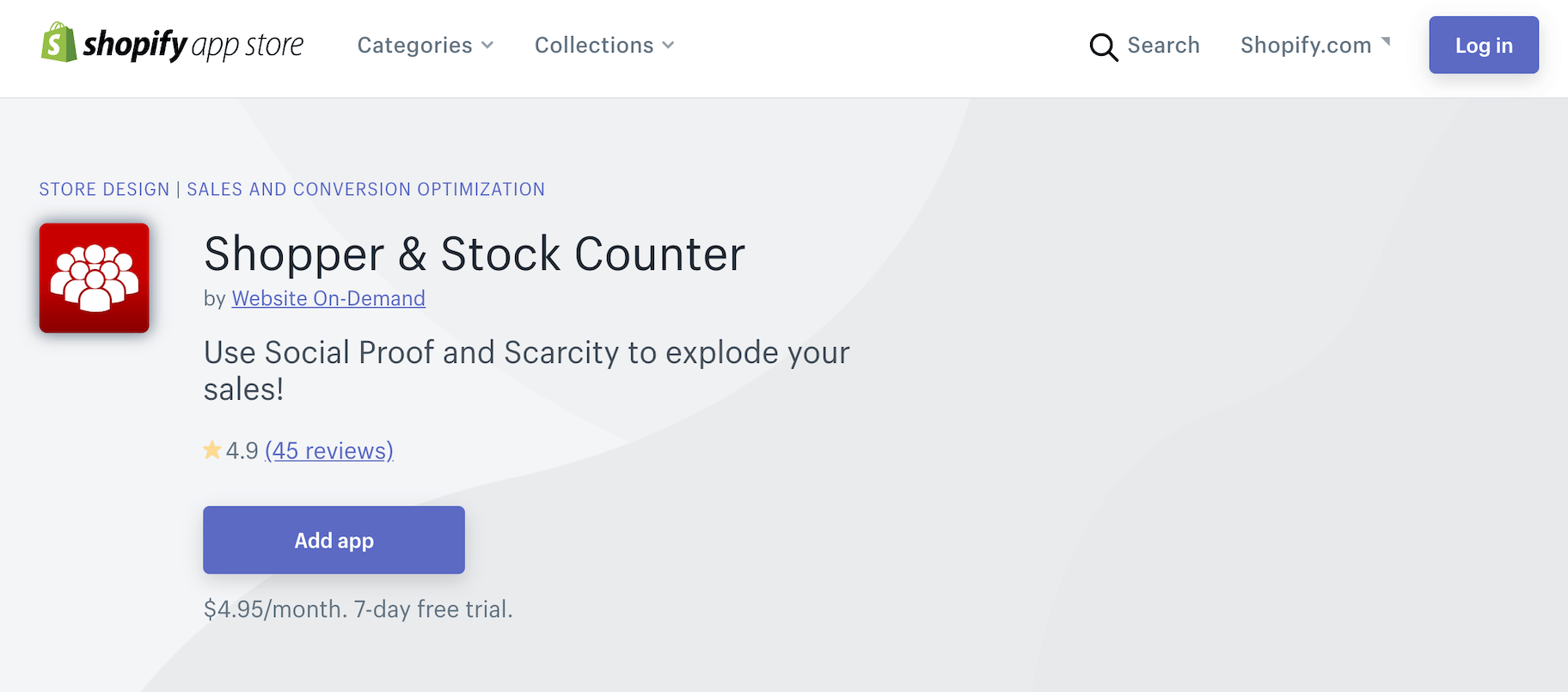Click the yellow rating star icon
1568x692 pixels.
[212, 450]
